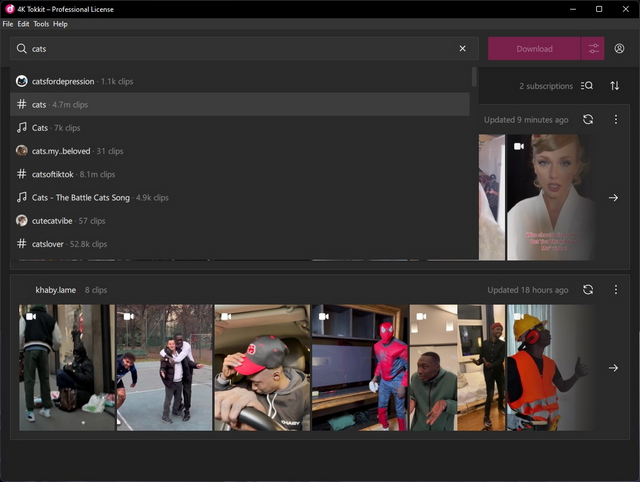Viewport: 640px width, 482px height.
Task: Open khaby.lame basketball court clip
Action: (x=164, y=367)
